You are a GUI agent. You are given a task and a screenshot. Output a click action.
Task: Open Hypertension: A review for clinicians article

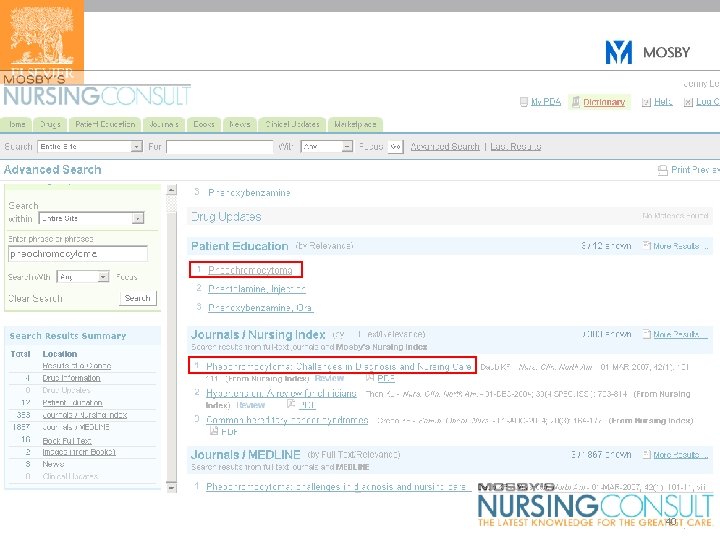(x=281, y=393)
